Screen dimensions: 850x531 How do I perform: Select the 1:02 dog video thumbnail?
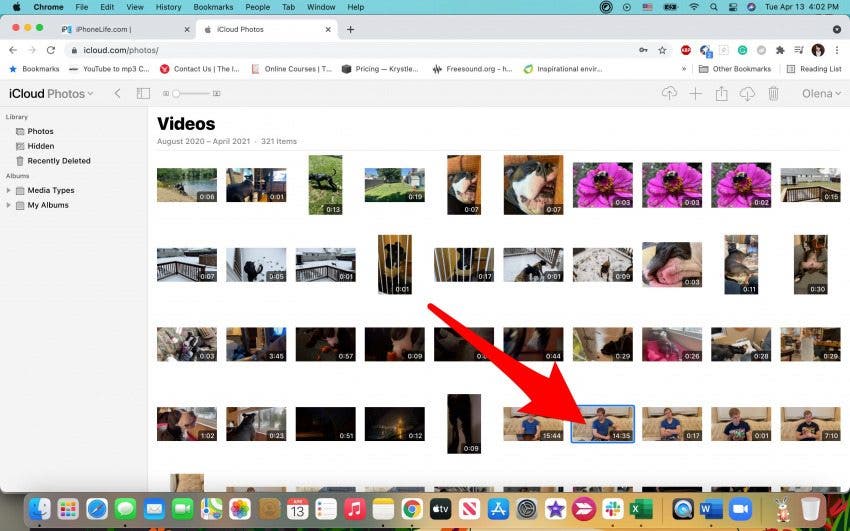pos(186,424)
